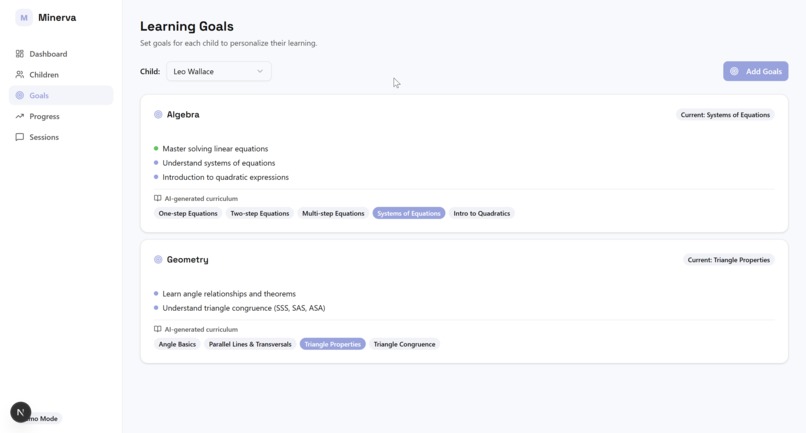806x433 pixels.
Task: Click 'AI-generated curriculum' label under Geometry
Action: pos(201,329)
